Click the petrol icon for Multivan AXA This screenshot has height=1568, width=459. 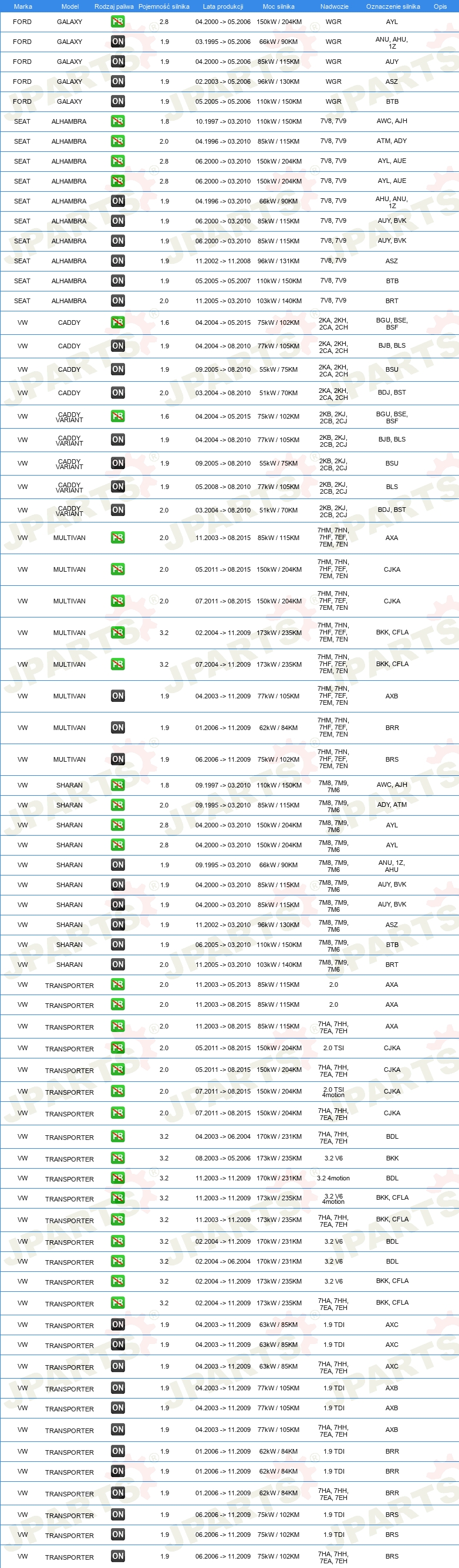117,538
